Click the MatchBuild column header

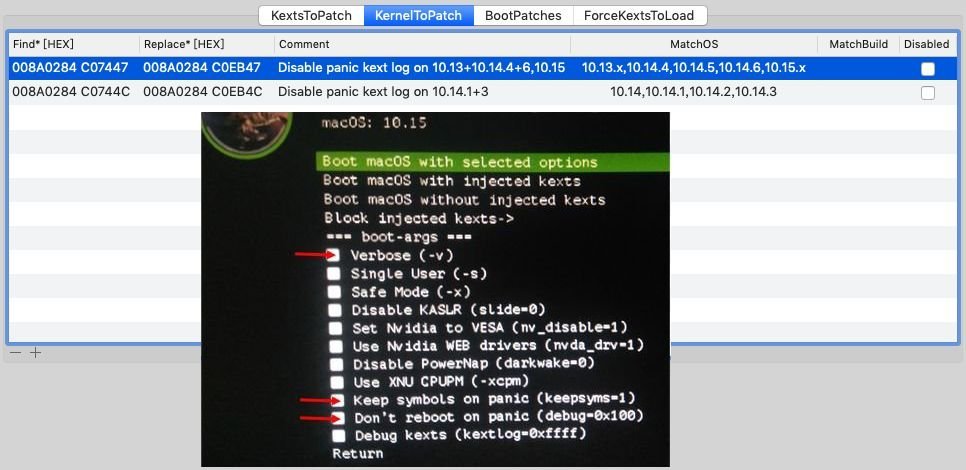click(x=858, y=44)
